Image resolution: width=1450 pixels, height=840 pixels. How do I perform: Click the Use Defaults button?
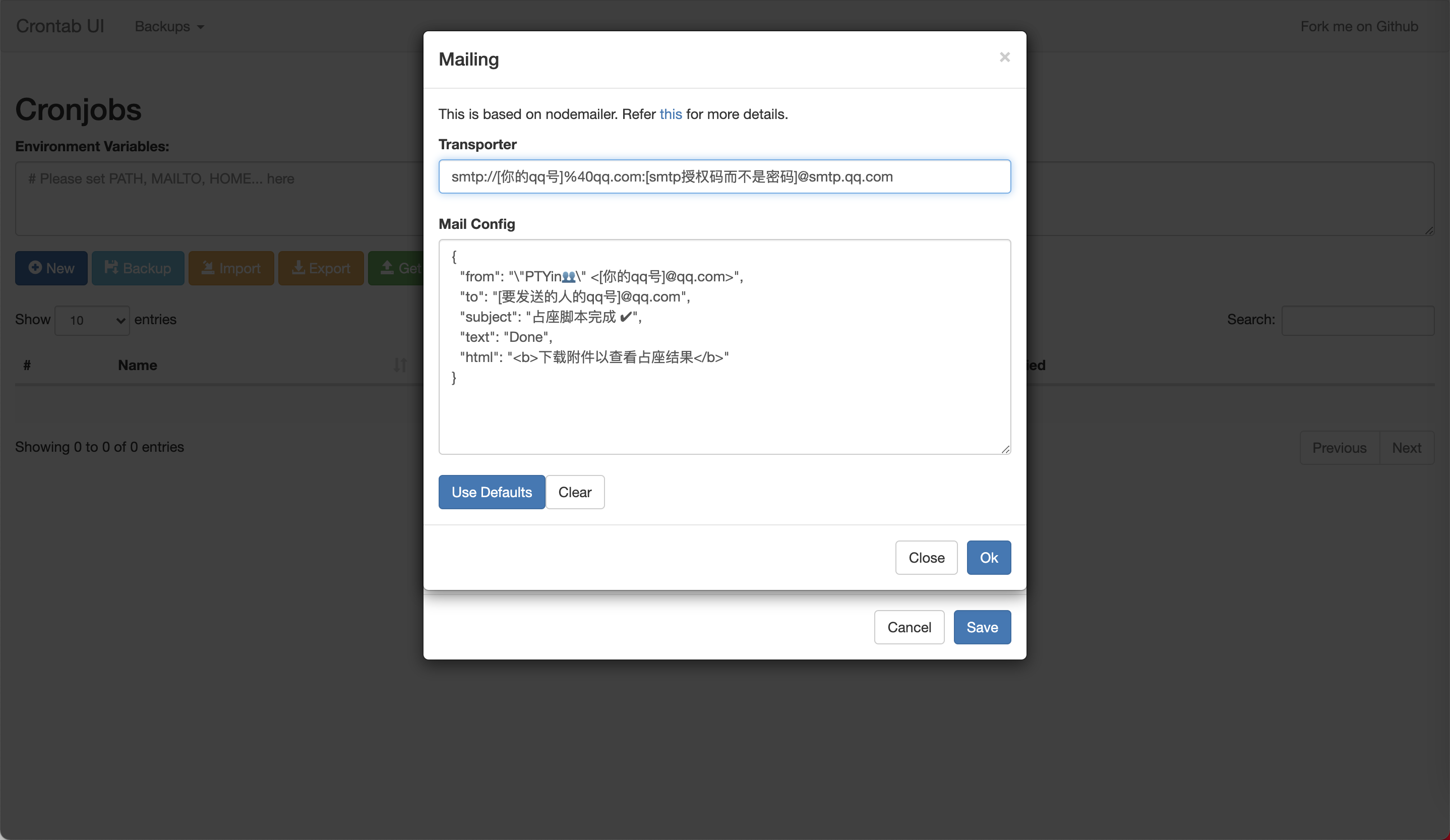click(493, 492)
